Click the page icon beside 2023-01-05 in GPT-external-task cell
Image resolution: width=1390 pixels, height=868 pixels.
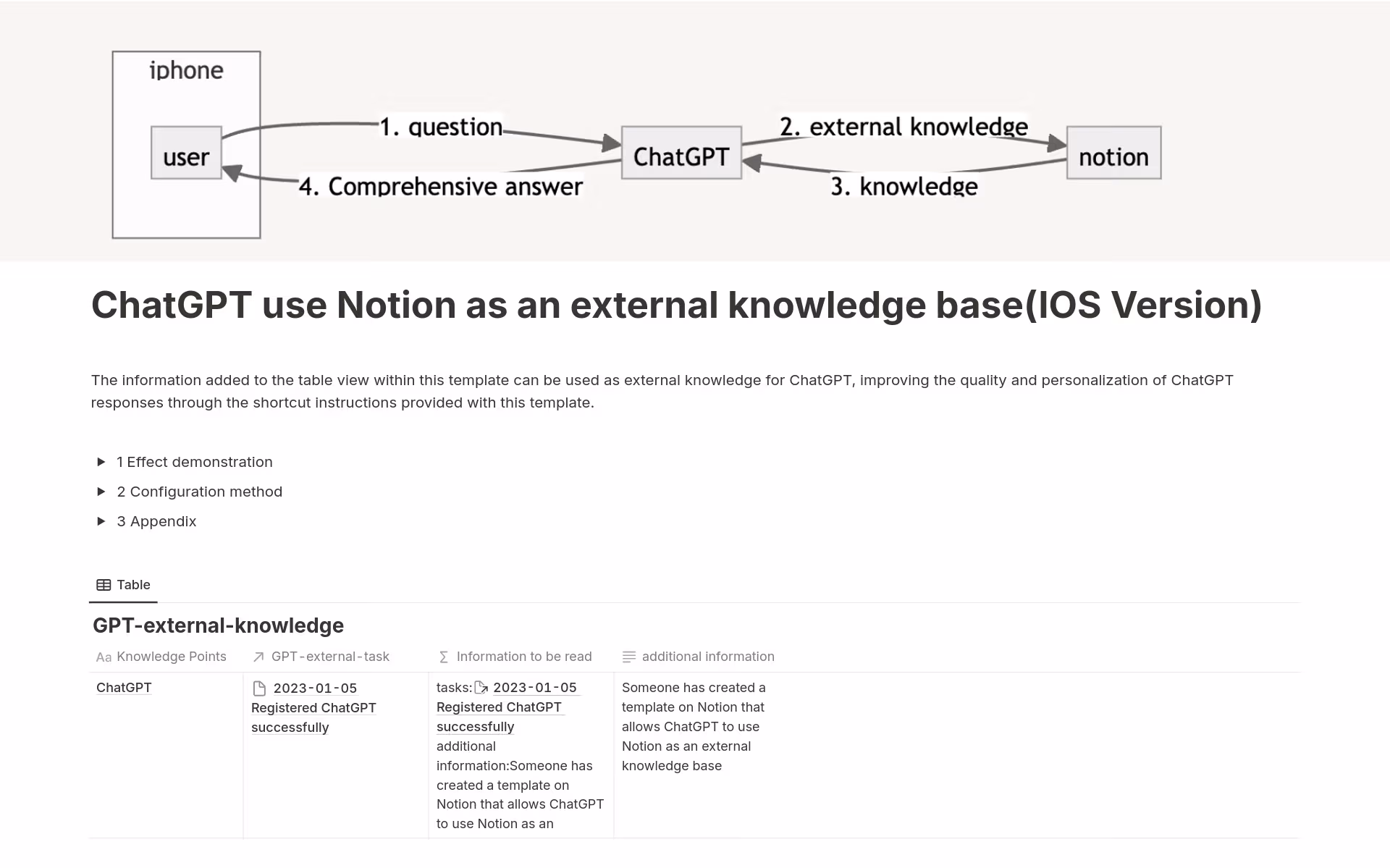click(x=259, y=688)
